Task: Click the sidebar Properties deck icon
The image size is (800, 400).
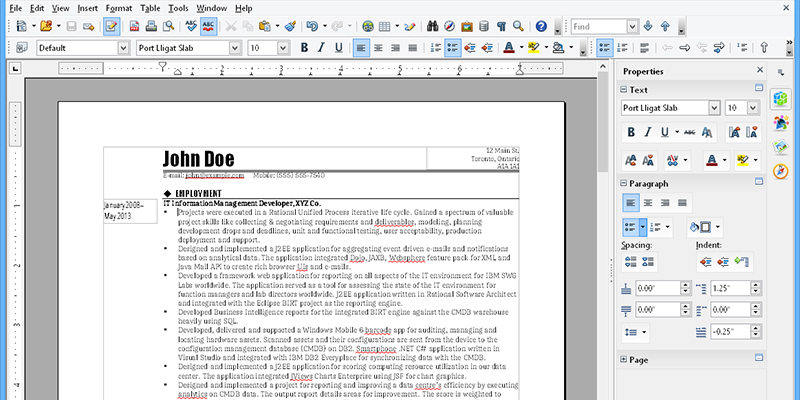Action: 781,98
